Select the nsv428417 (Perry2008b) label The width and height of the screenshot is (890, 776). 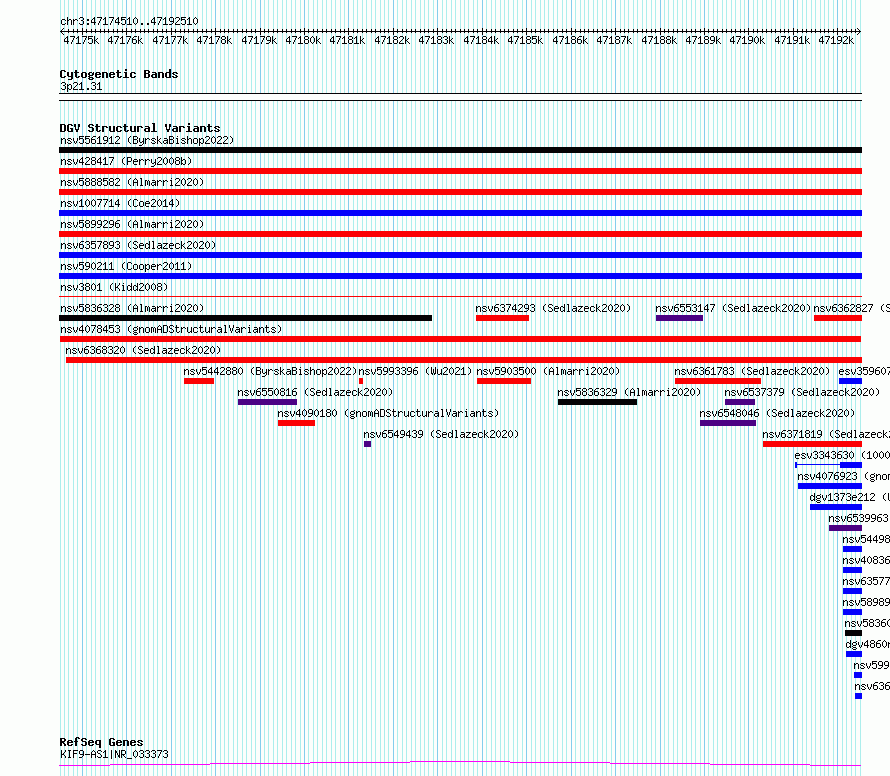click(x=126, y=161)
